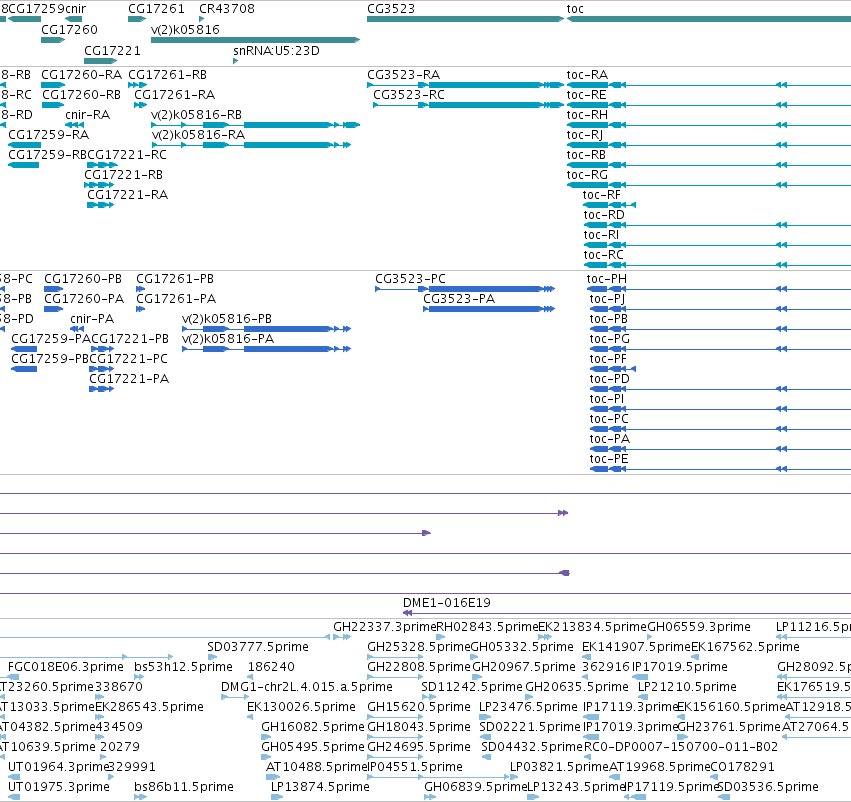Click the toc-PJ protein feature
Image resolution: width=851 pixels, height=802 pixels.
720,309
